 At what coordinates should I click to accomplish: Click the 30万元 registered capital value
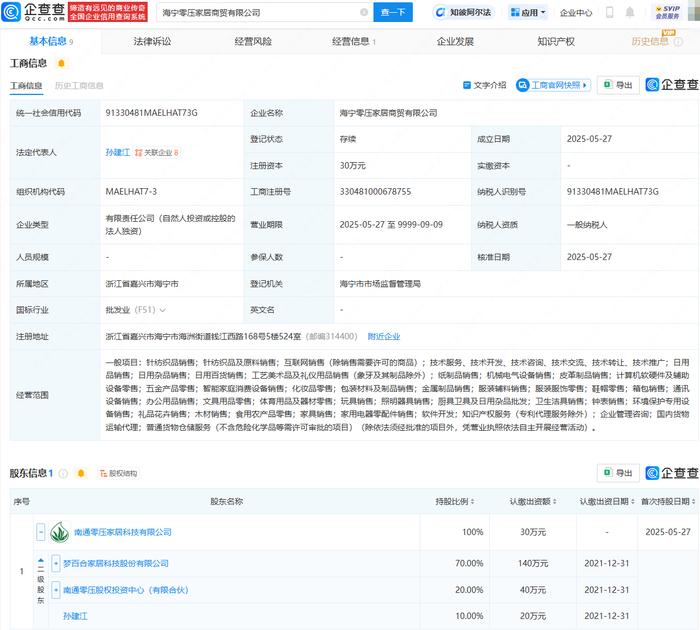pyautogui.click(x=352, y=166)
